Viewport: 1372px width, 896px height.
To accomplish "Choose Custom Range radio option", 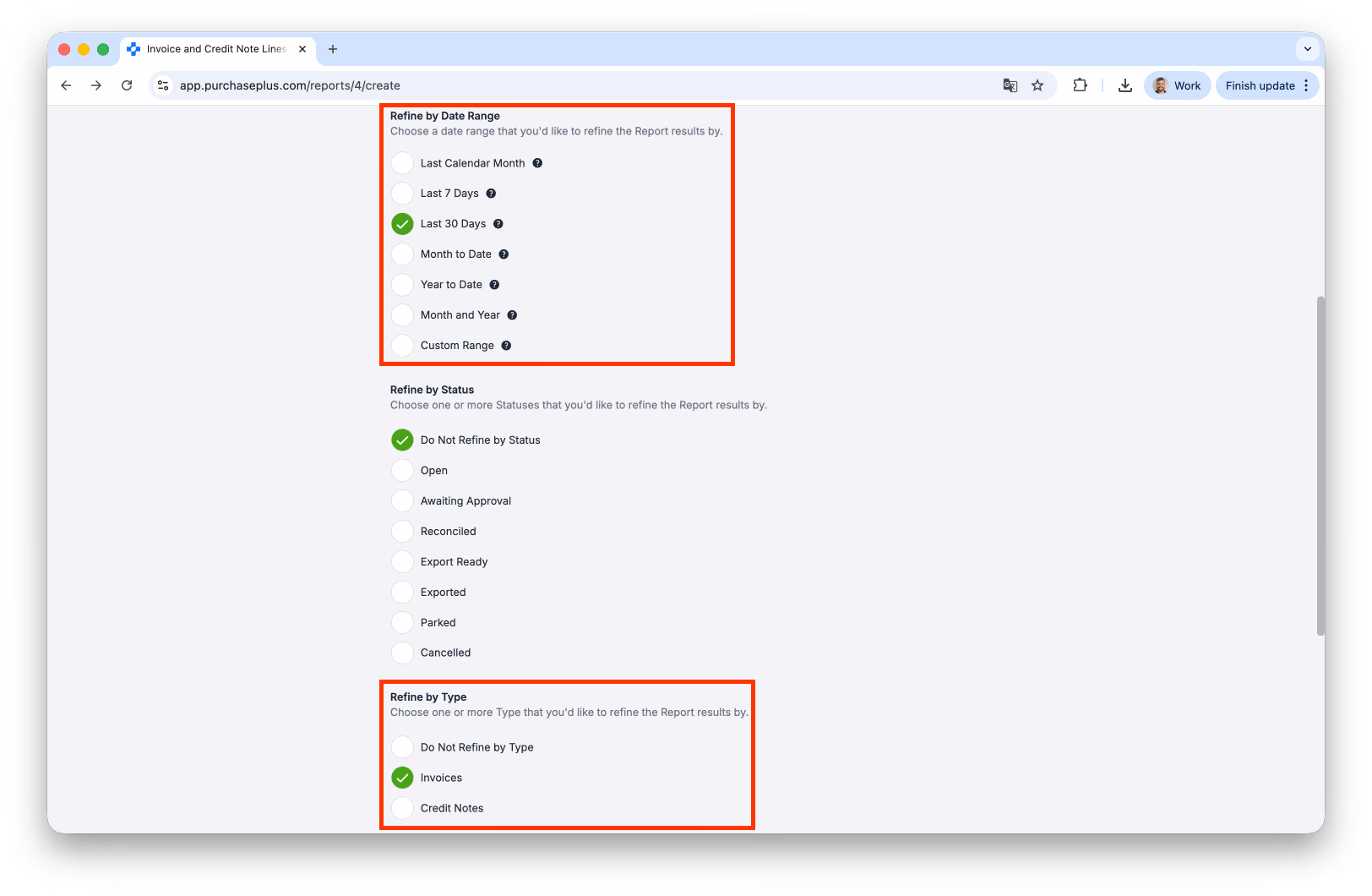I will pyautogui.click(x=402, y=346).
